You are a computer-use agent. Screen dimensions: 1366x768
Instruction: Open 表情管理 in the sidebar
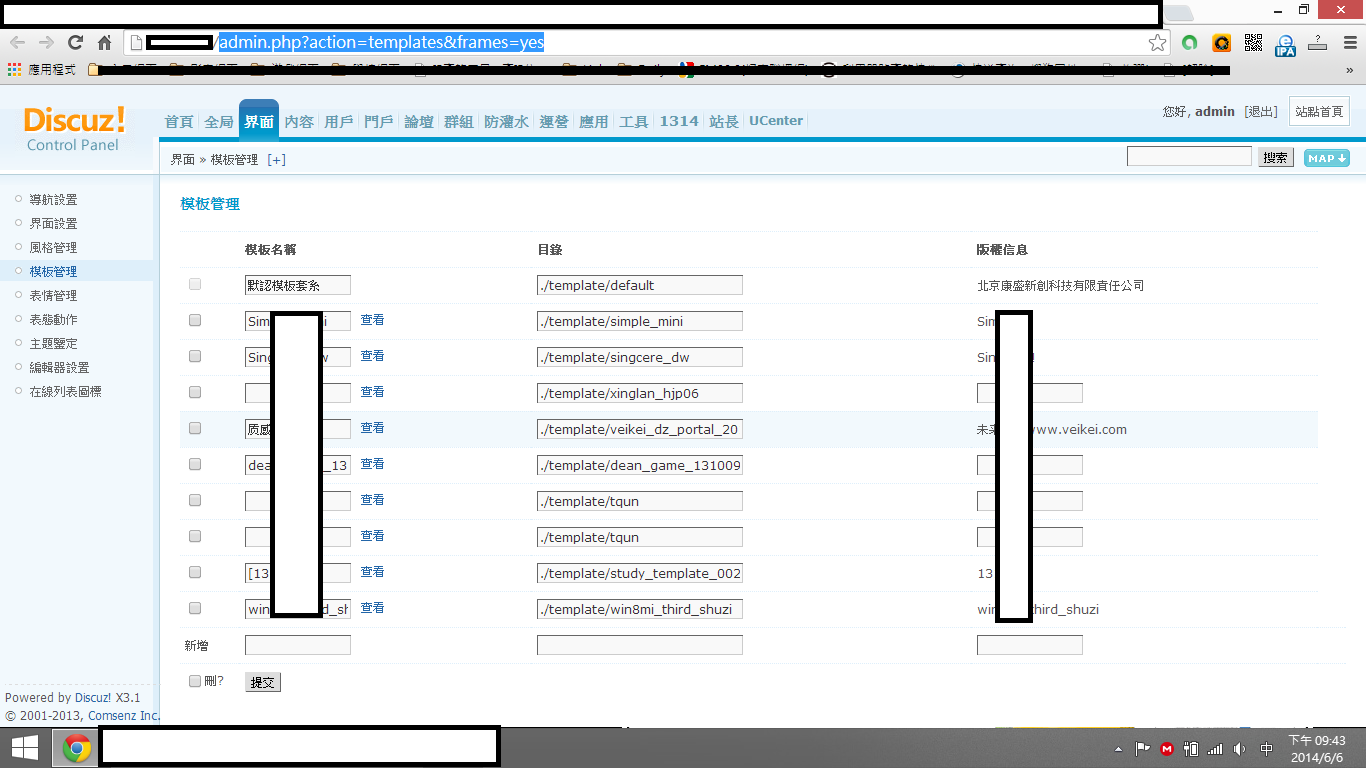tap(53, 296)
